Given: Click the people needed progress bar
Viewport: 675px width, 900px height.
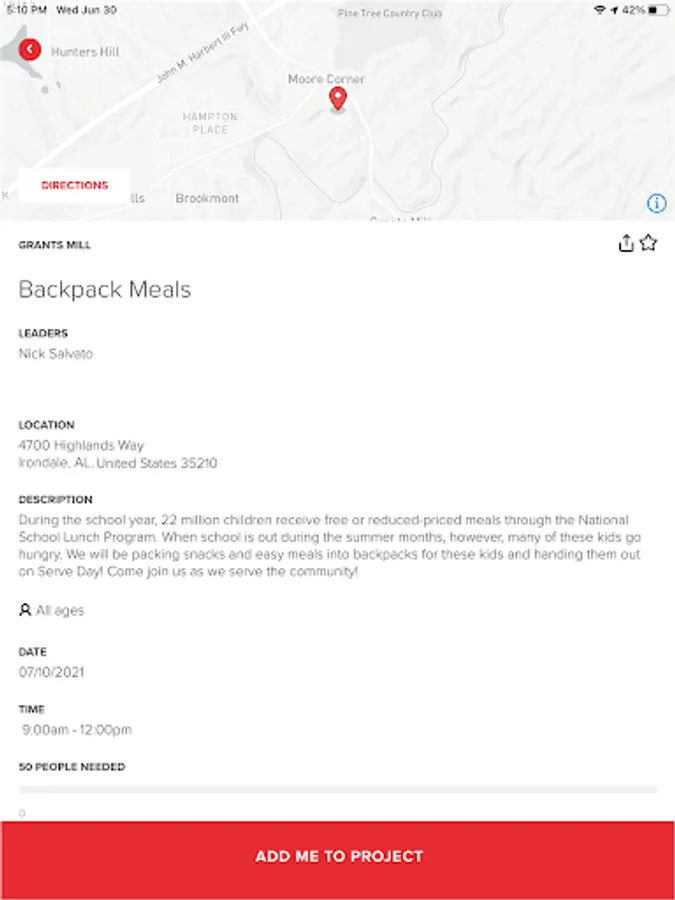Looking at the screenshot, I should click(338, 790).
